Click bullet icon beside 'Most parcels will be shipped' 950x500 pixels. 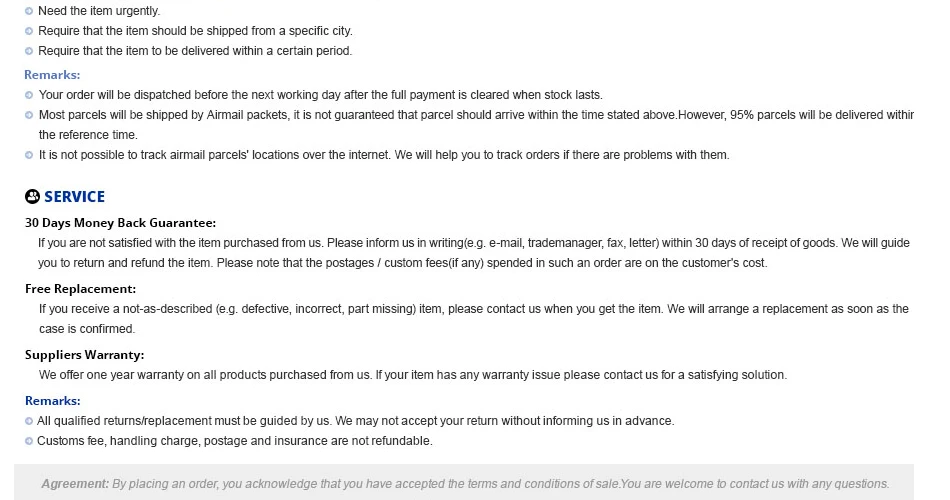point(28,115)
